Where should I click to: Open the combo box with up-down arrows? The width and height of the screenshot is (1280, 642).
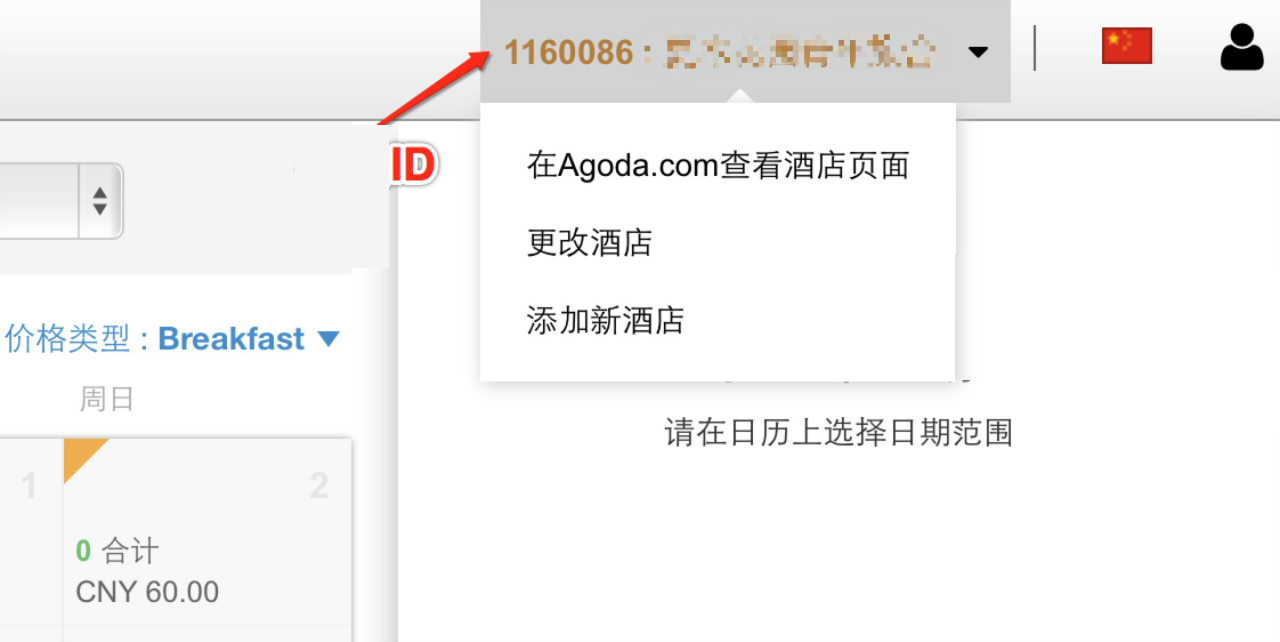click(x=61, y=201)
